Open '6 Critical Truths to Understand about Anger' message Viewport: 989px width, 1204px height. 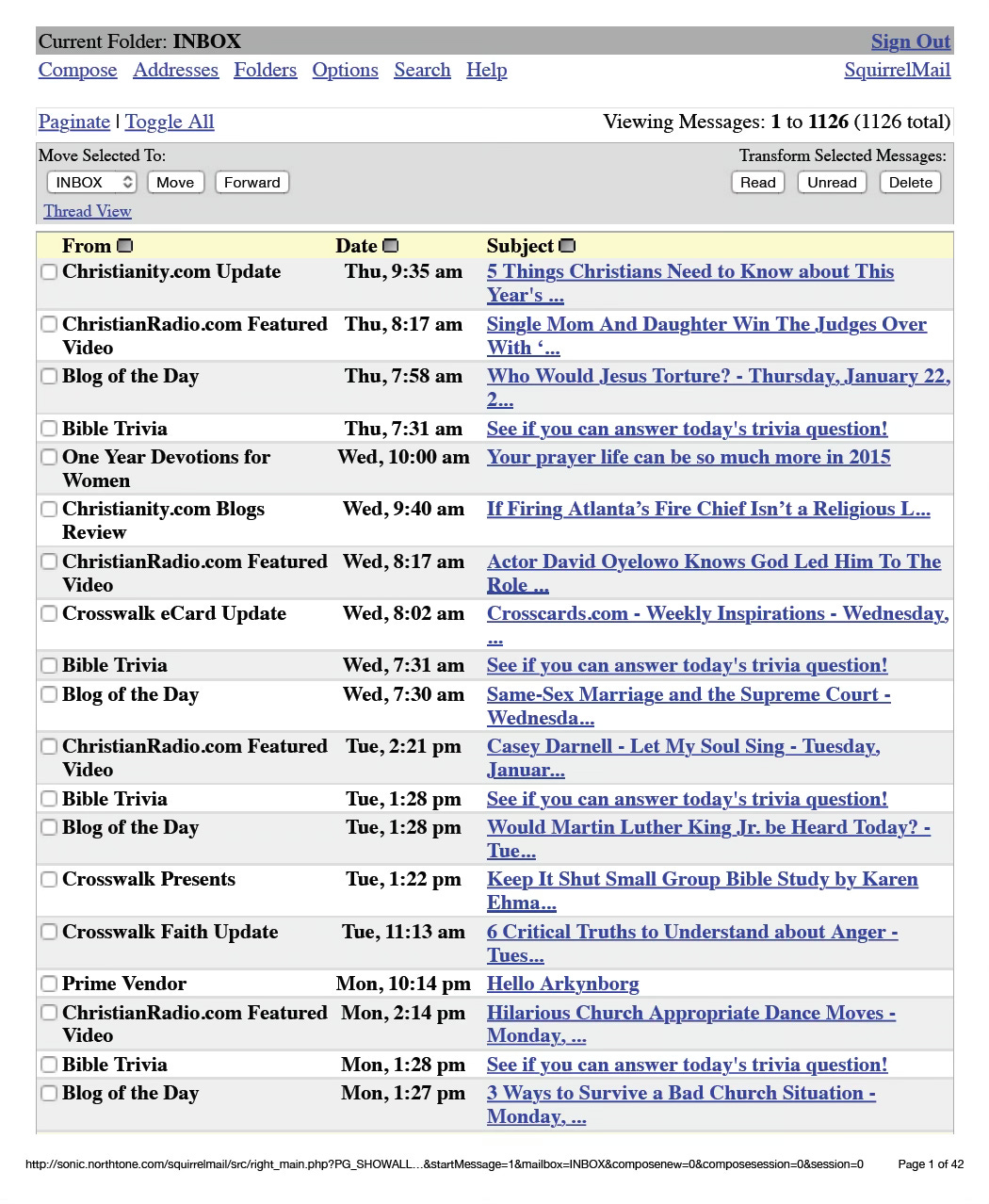coord(692,943)
